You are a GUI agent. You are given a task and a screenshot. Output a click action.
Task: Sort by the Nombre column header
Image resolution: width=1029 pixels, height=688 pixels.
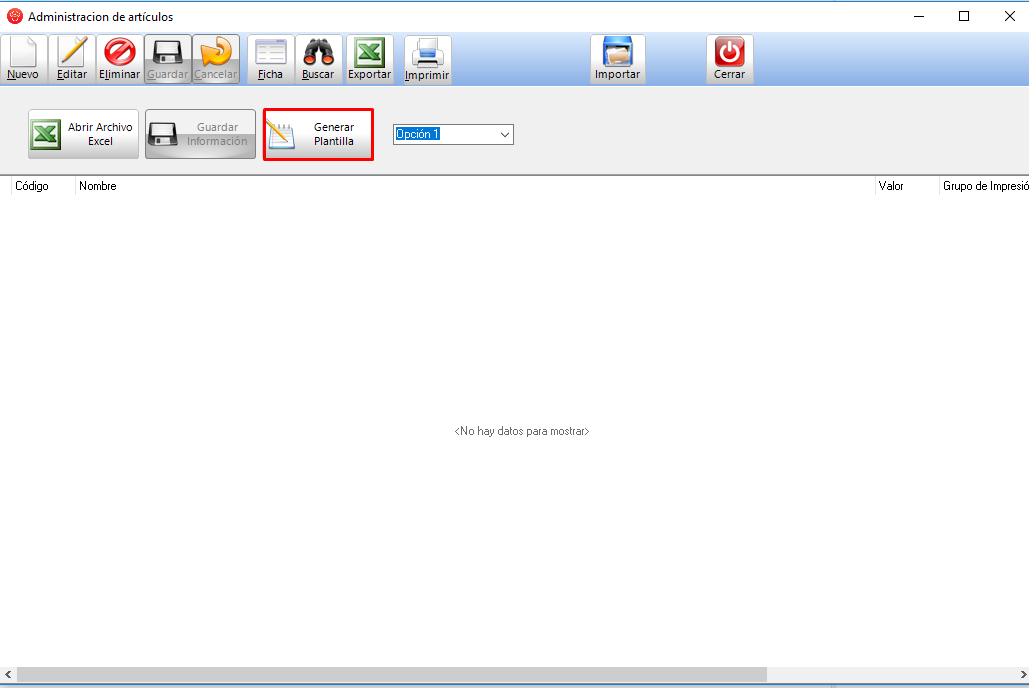tap(98, 186)
